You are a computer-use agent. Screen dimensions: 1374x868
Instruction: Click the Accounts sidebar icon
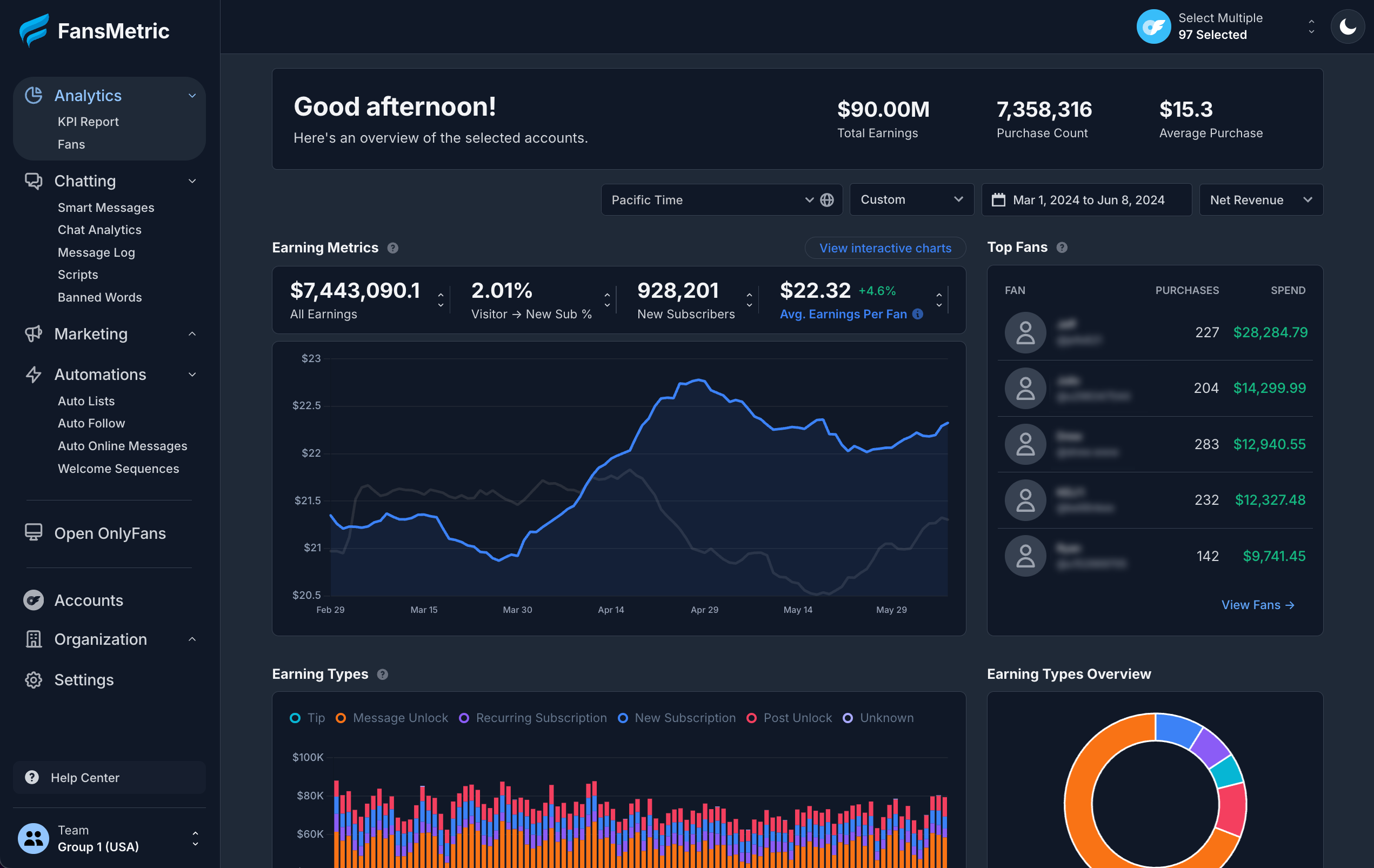(34, 600)
